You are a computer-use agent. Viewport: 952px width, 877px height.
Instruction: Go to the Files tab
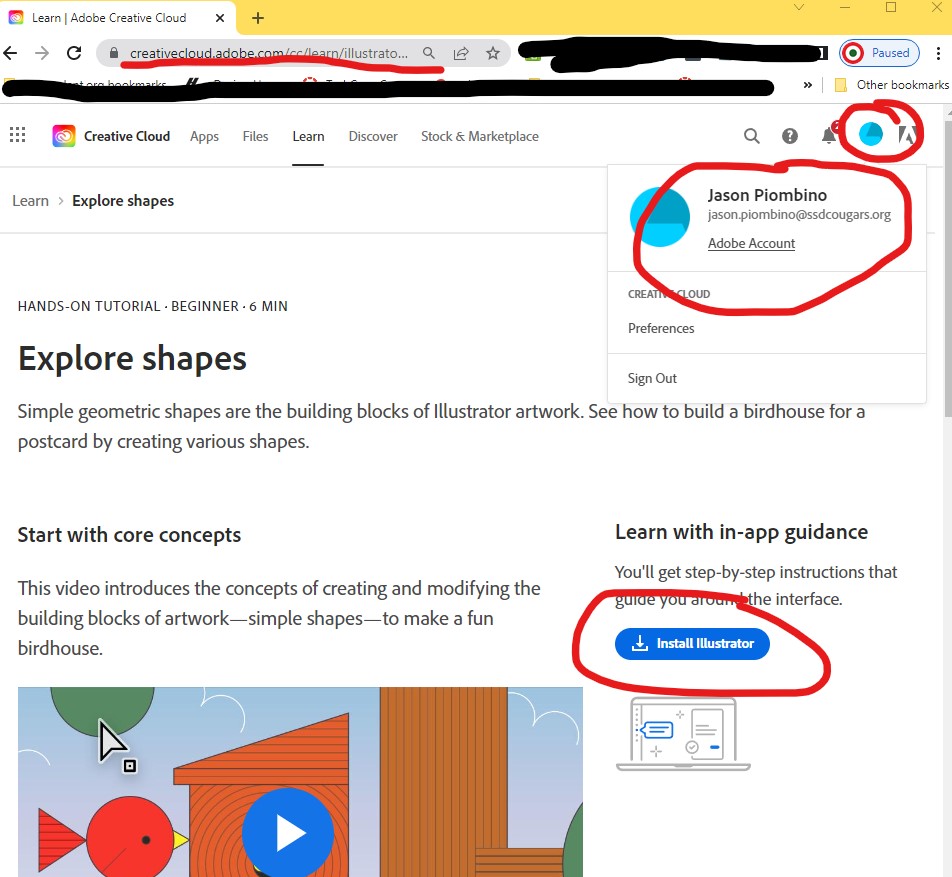[255, 137]
